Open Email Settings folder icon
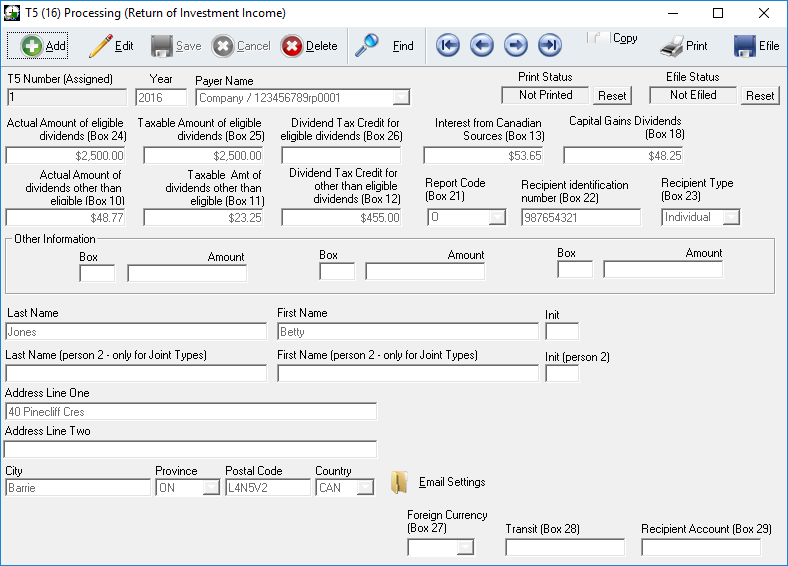The image size is (788, 566). tap(399, 483)
